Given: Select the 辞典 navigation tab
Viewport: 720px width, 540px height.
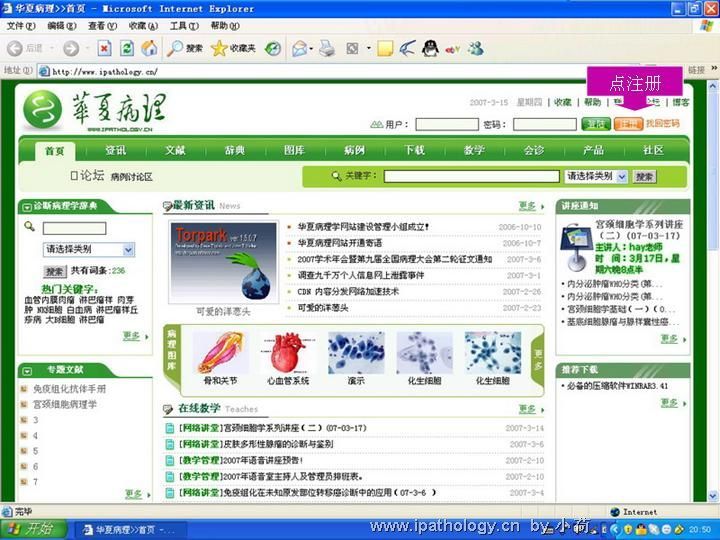Looking at the screenshot, I should coord(235,150).
